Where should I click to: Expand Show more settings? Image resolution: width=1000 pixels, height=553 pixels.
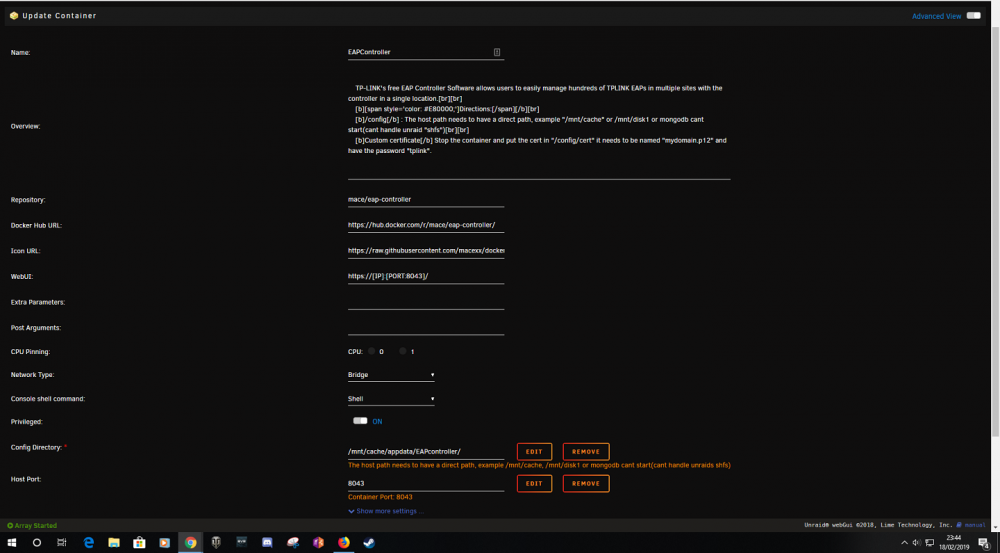[x=386, y=511]
